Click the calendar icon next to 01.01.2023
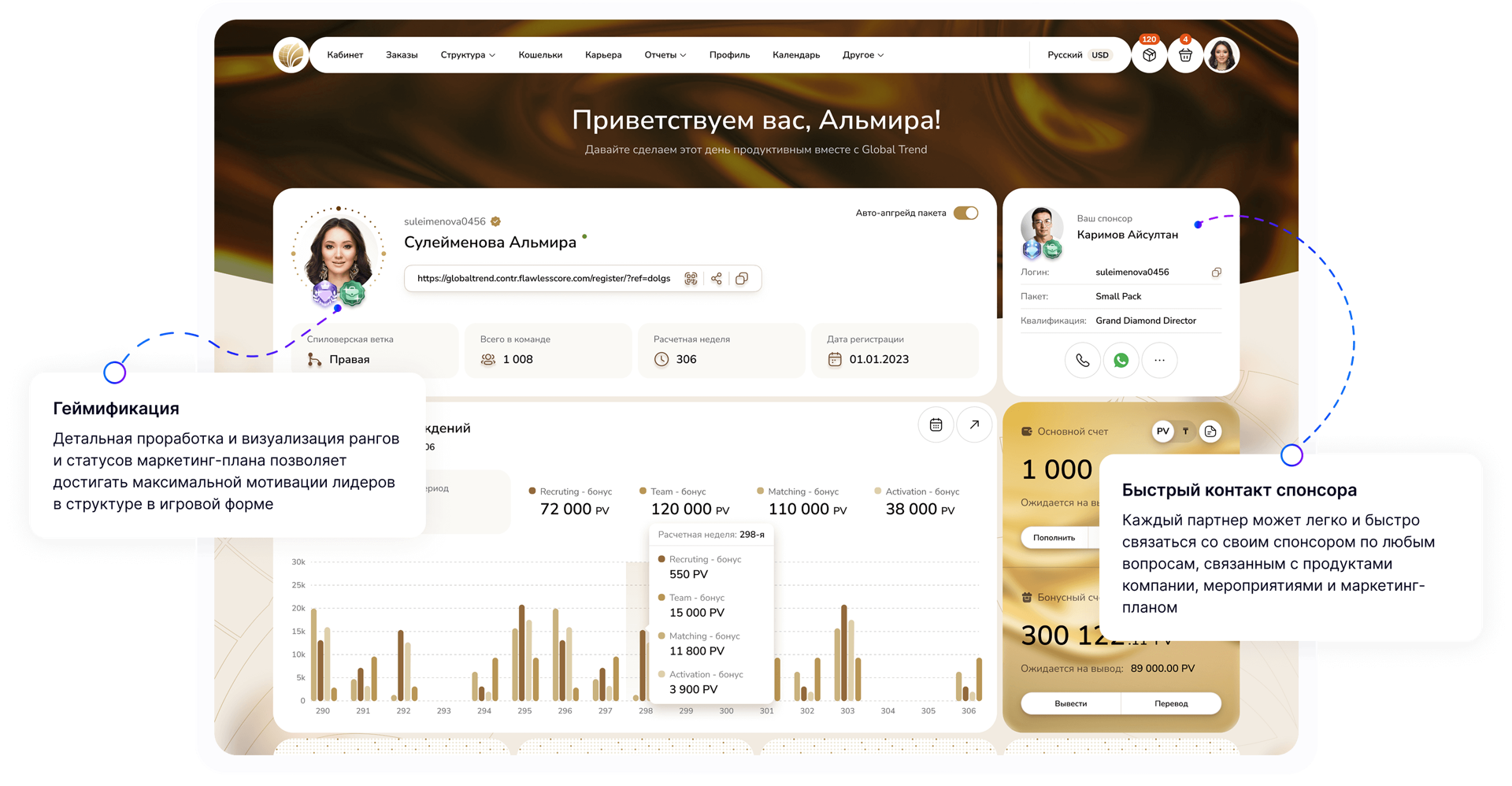Viewport: 1512px width, 786px height. [x=835, y=359]
